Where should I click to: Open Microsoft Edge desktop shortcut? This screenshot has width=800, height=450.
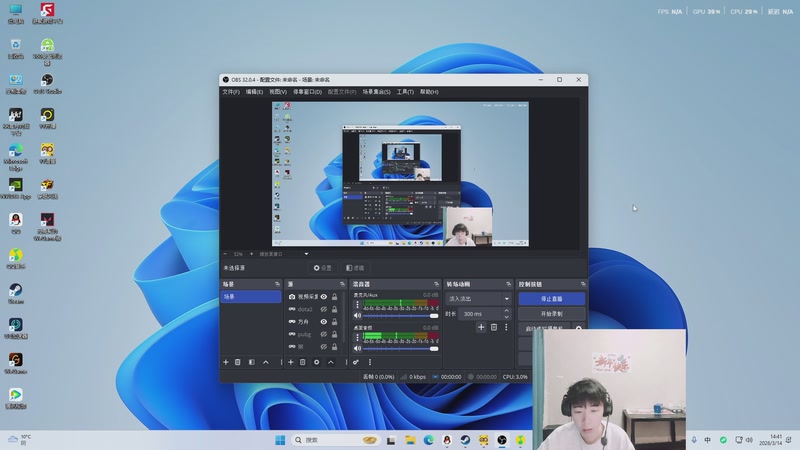pyautogui.click(x=15, y=156)
